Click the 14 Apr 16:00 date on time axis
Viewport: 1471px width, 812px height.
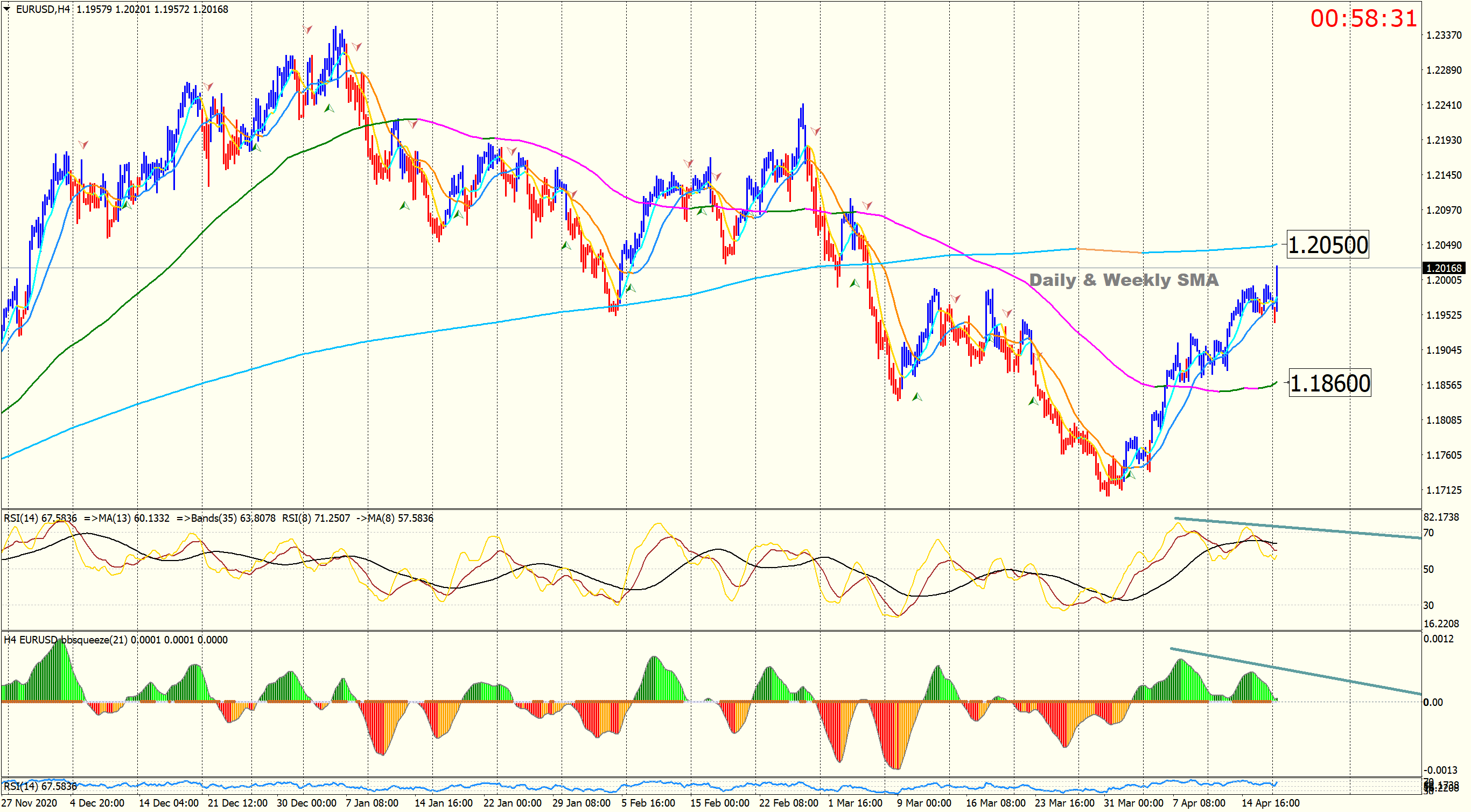1270,803
